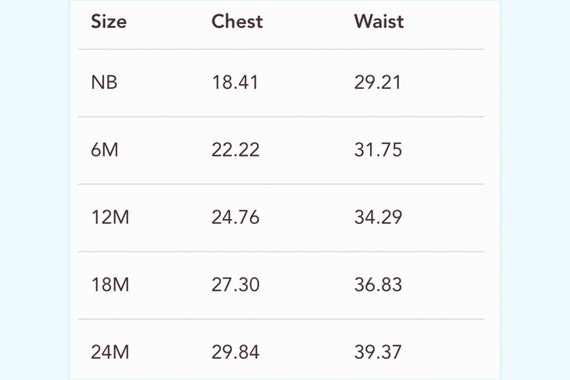This screenshot has width=570, height=380.
Task: Select the 24M size cell
Action: 110,352
